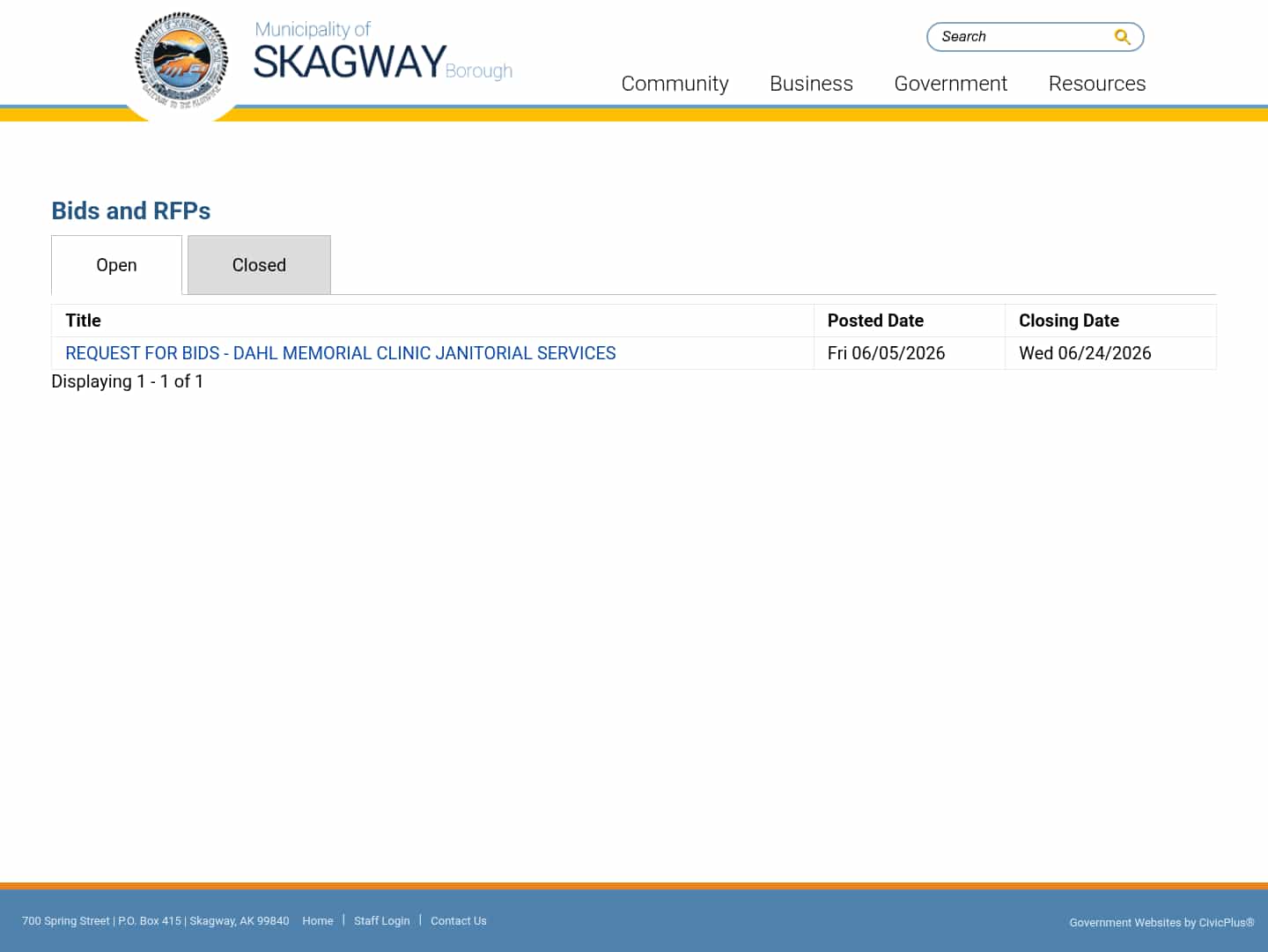
Task: Click the search magnifier icon
Action: (1122, 37)
